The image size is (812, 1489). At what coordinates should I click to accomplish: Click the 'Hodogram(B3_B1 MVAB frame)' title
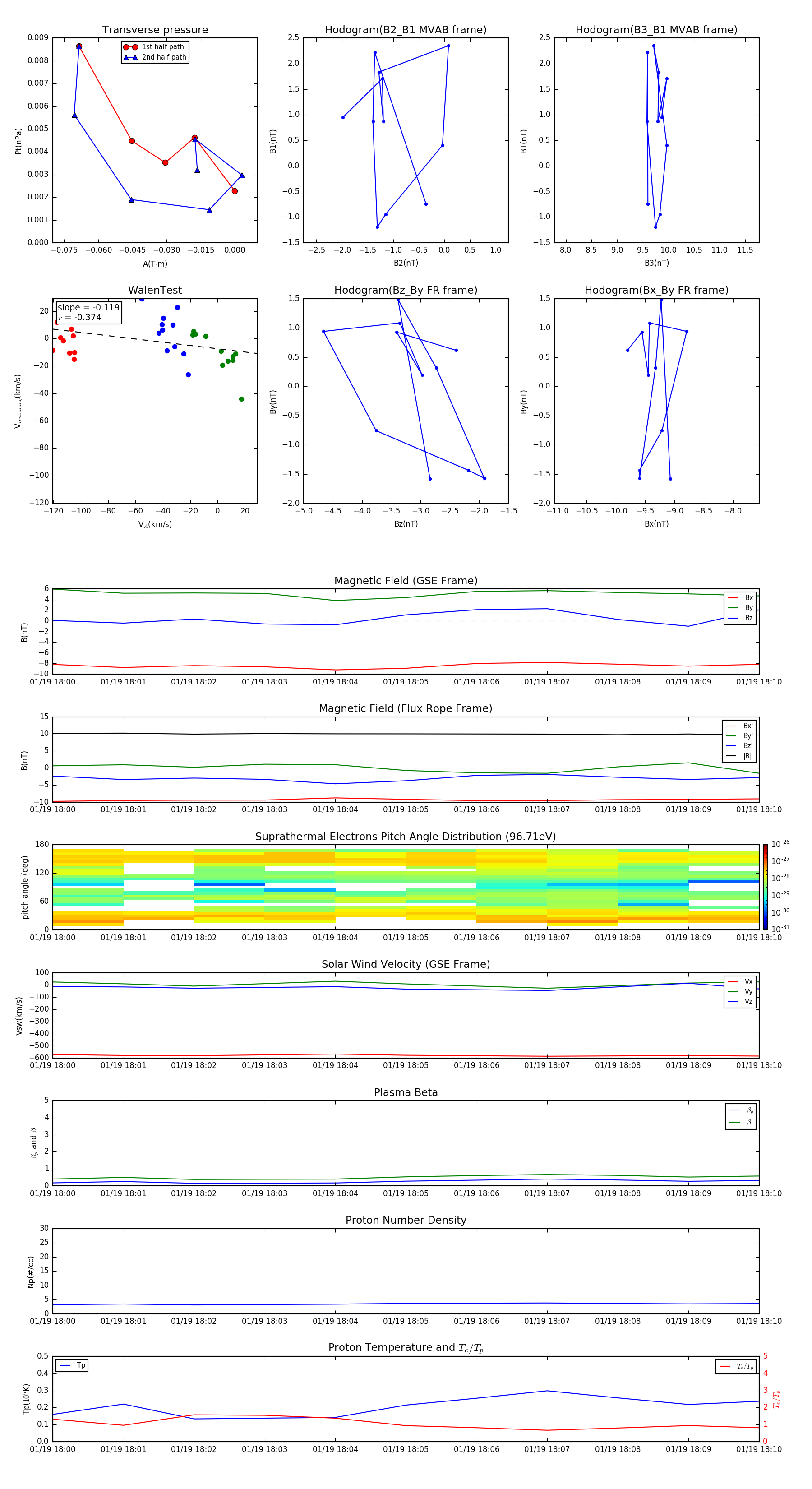[x=656, y=30]
